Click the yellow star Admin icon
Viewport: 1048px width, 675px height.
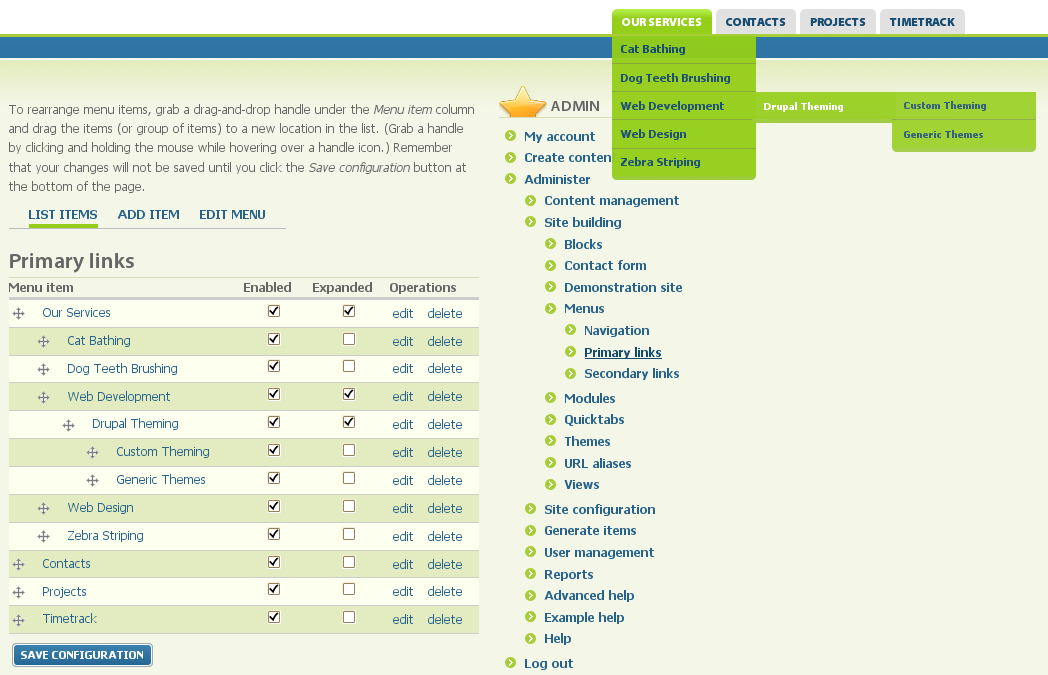tap(522, 103)
